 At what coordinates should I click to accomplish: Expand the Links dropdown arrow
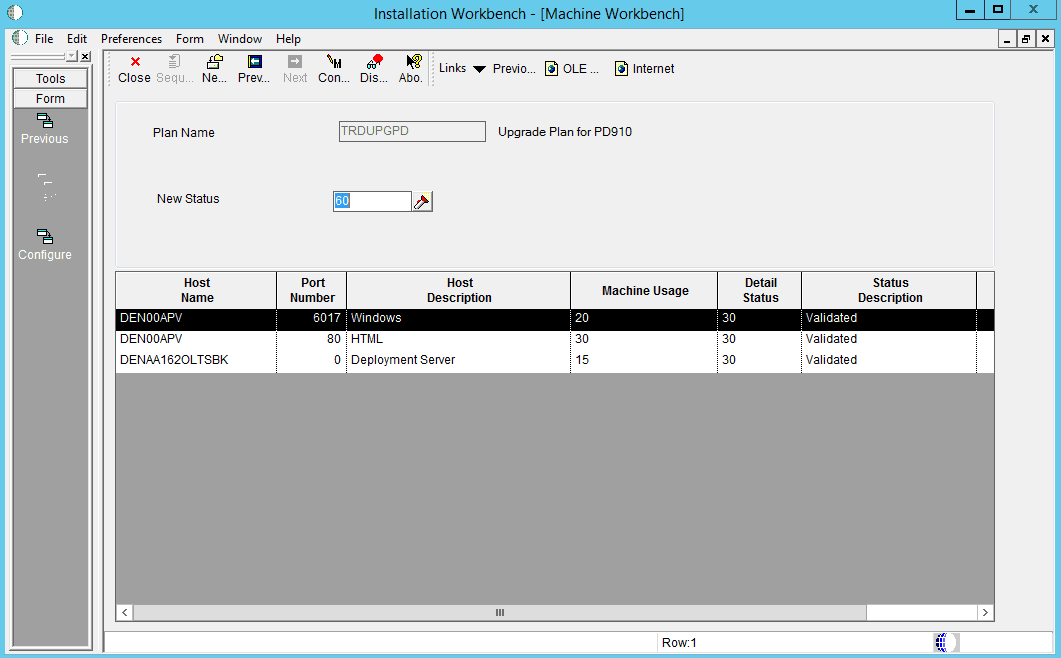479,69
